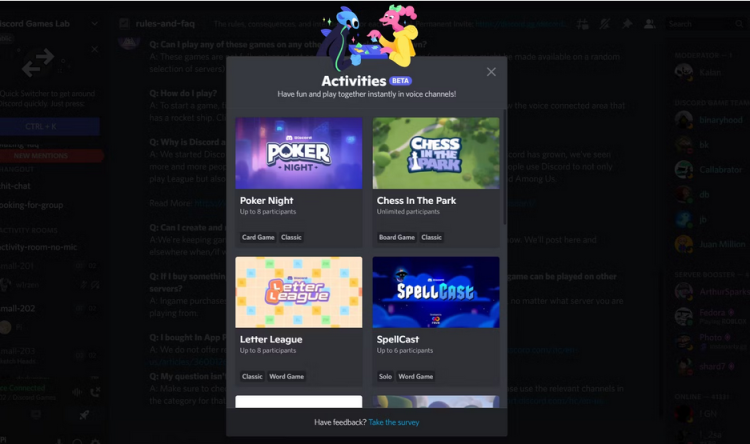Click the Chess In The Park title
Viewport: 750px width, 444px height.
[416, 200]
